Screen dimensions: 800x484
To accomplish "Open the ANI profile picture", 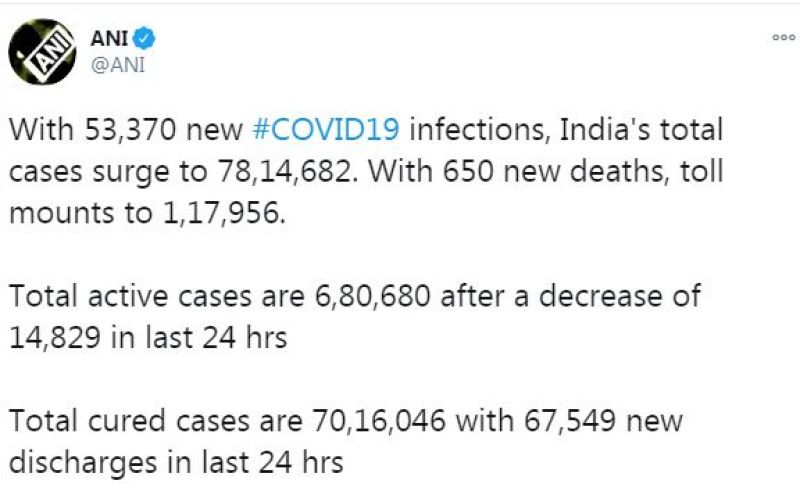I will 44,51.
